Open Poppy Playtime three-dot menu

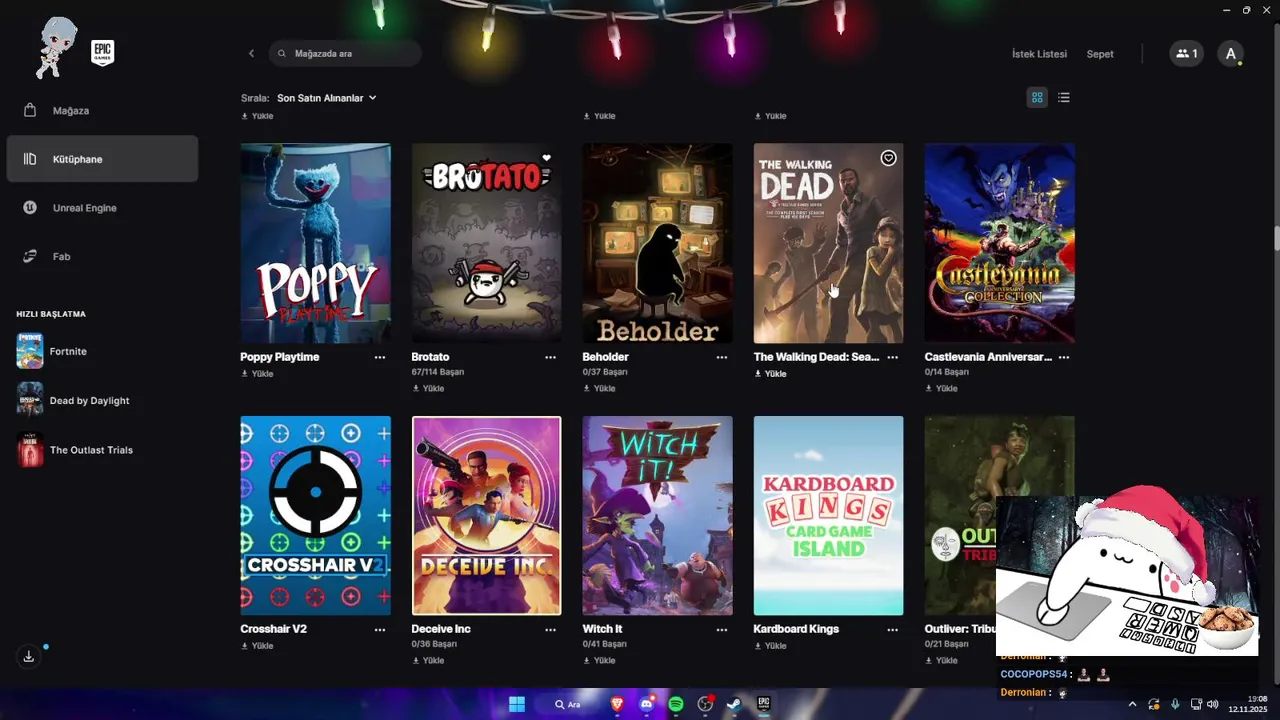tap(380, 357)
